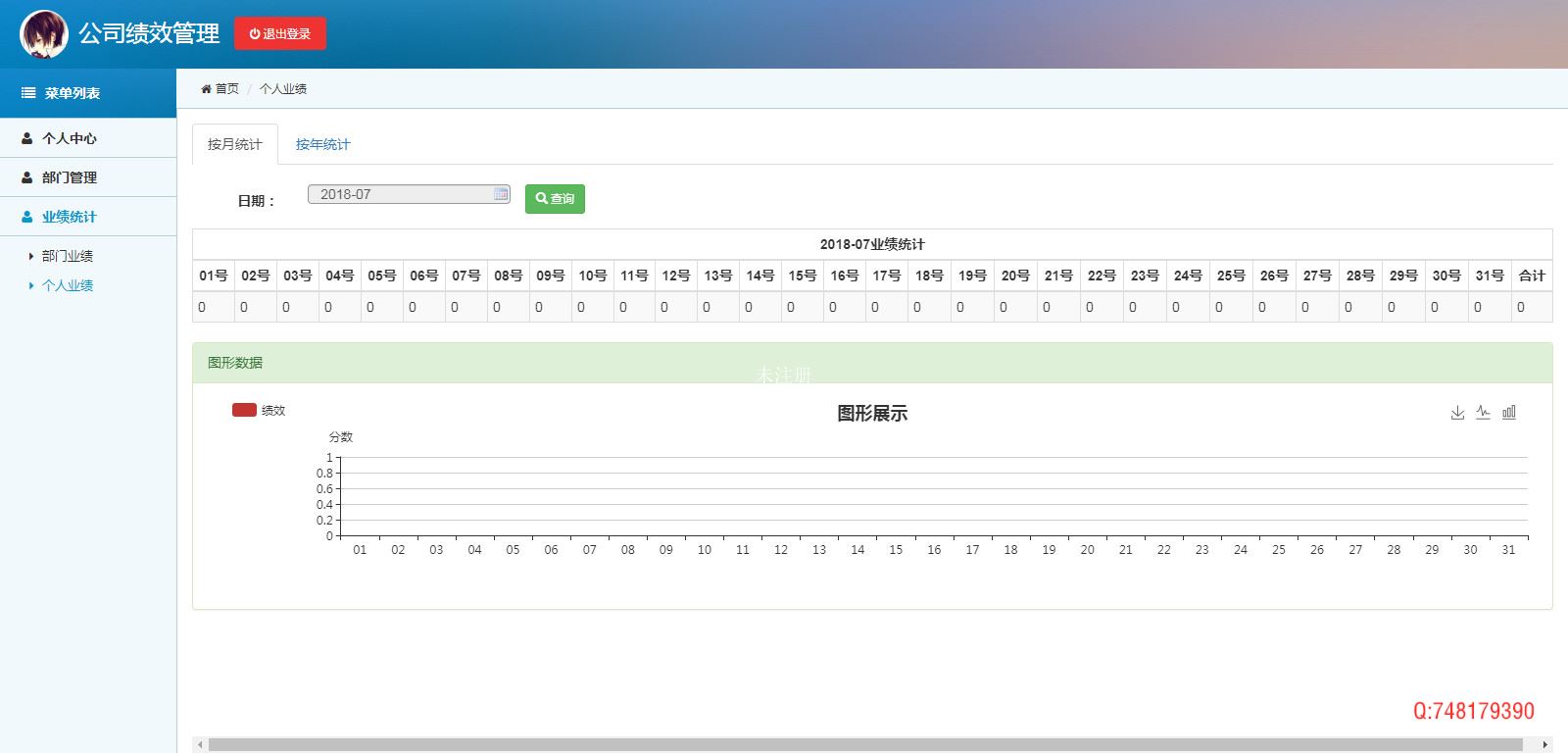
Task: Open the 部门业绩 submenu item
Action: (68, 256)
